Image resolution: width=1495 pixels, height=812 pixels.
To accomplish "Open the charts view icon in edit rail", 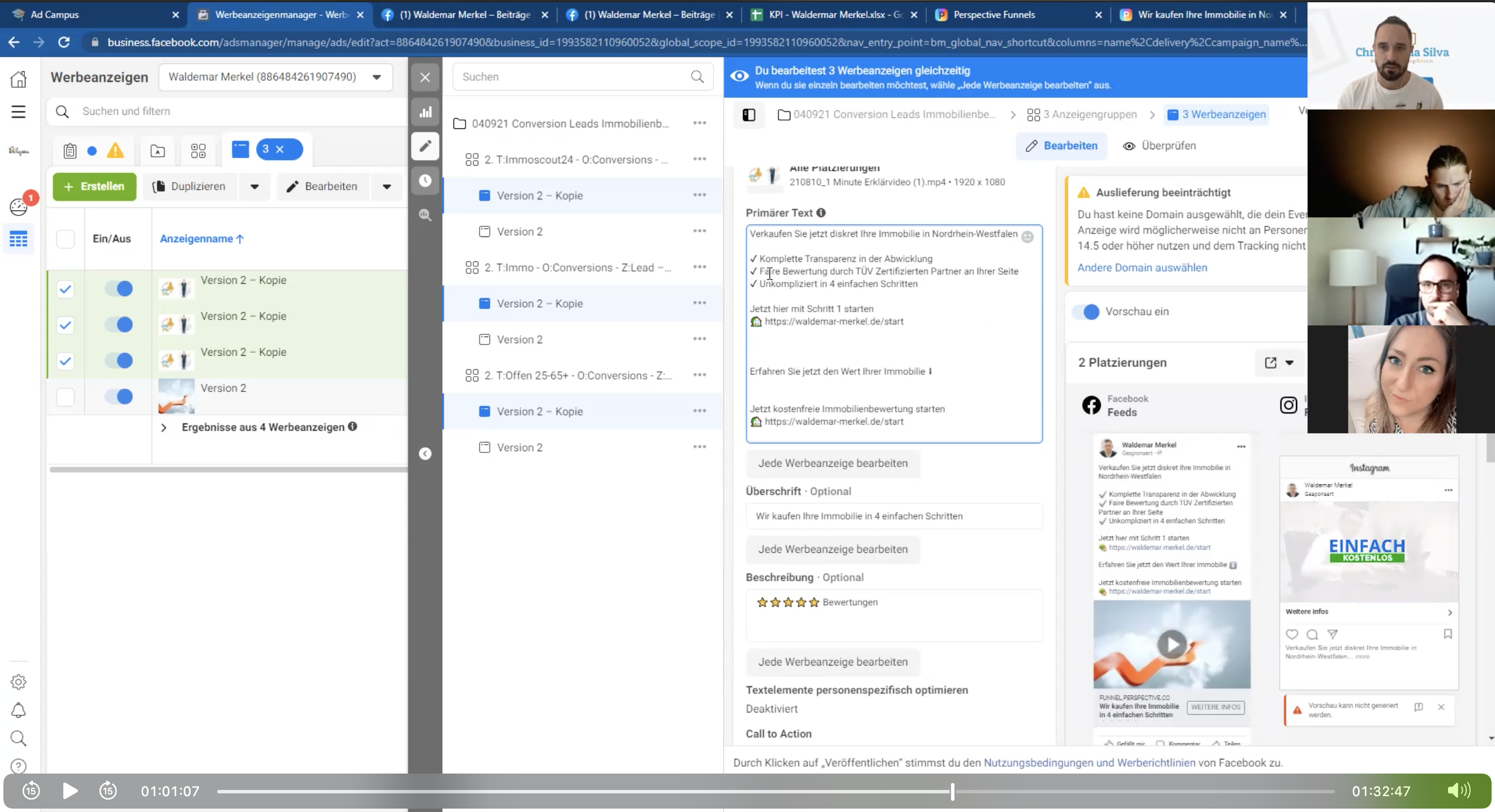I will [x=425, y=112].
